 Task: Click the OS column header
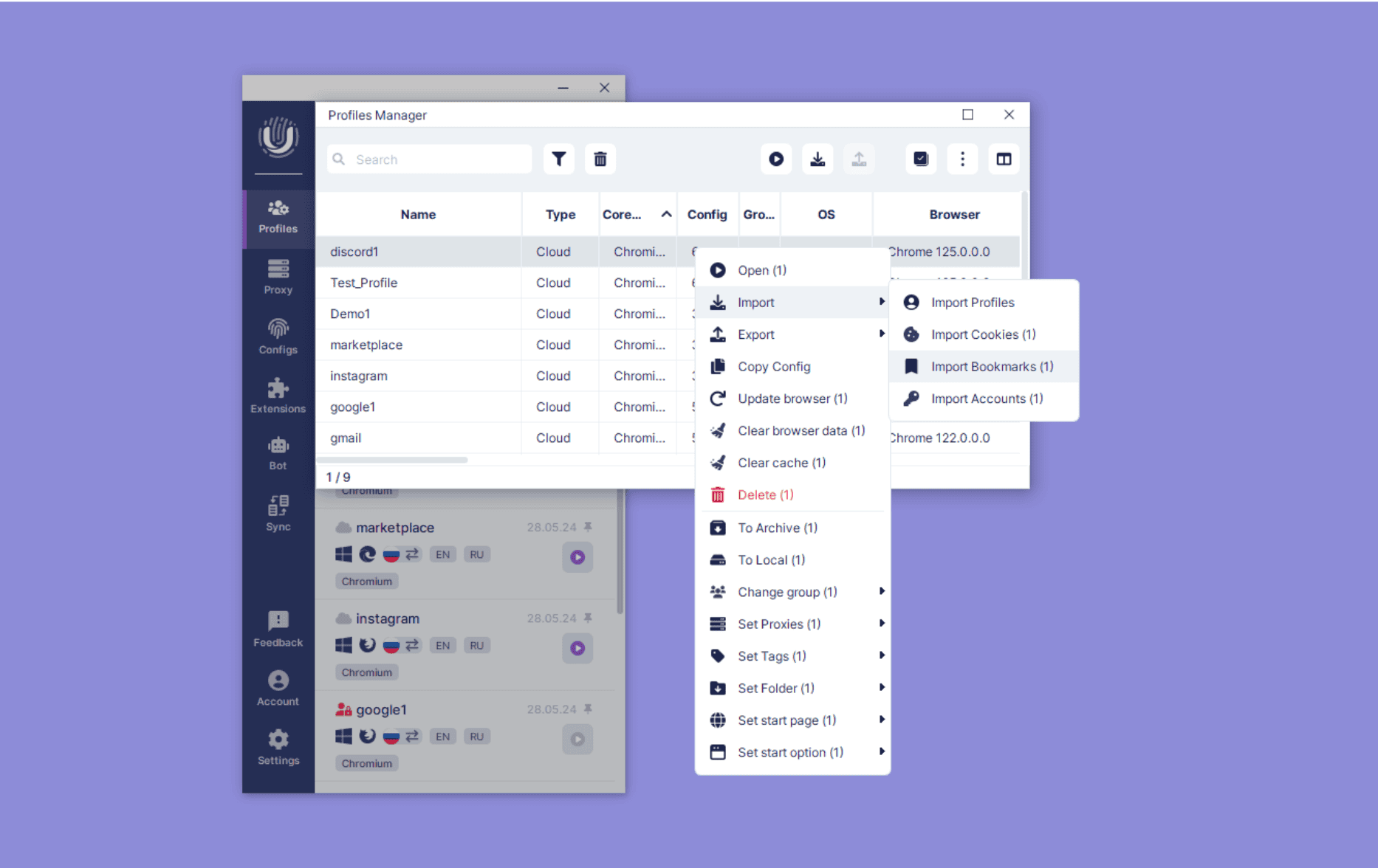click(x=826, y=214)
